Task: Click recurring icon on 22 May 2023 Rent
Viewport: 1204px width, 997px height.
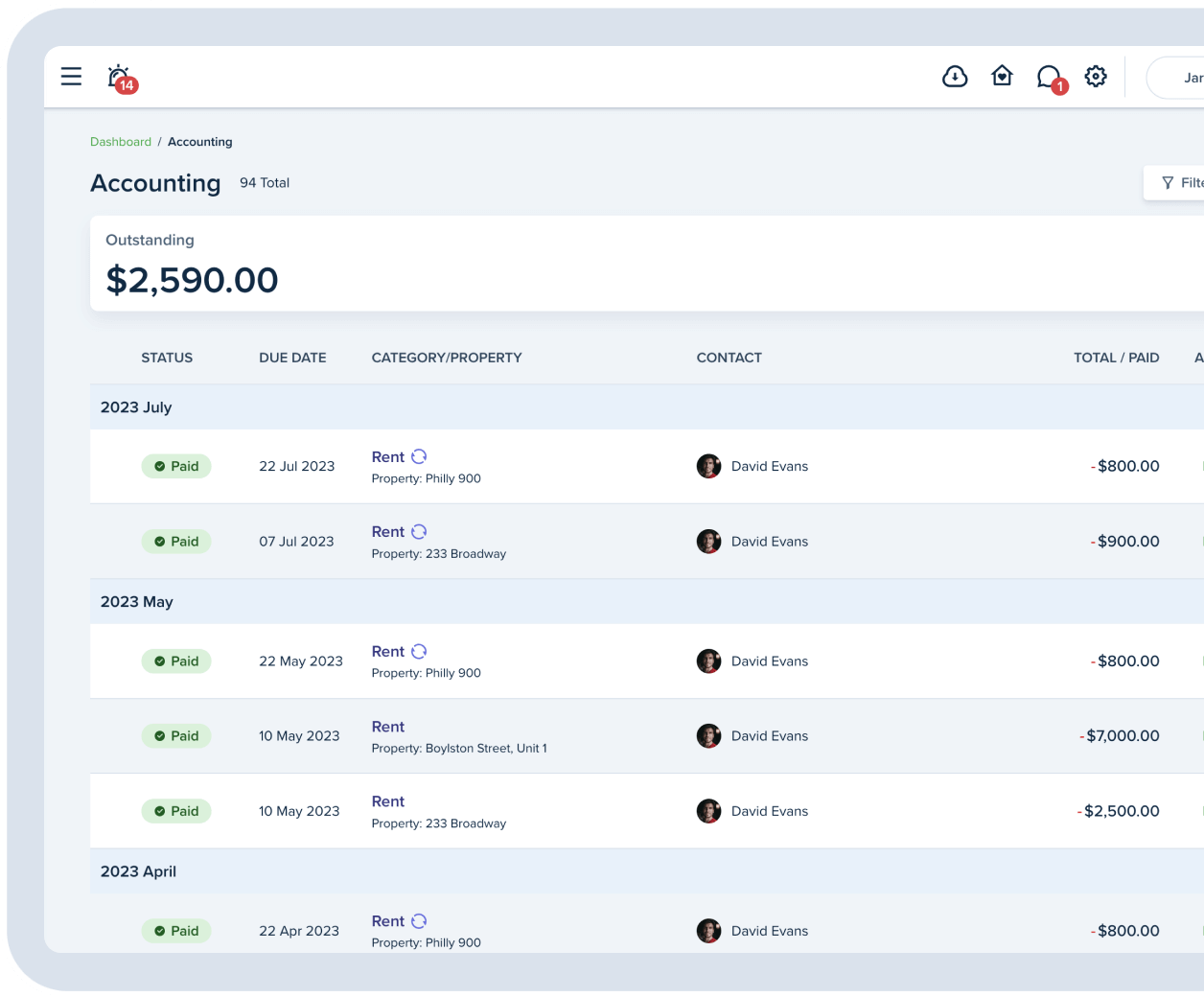Action: click(419, 652)
